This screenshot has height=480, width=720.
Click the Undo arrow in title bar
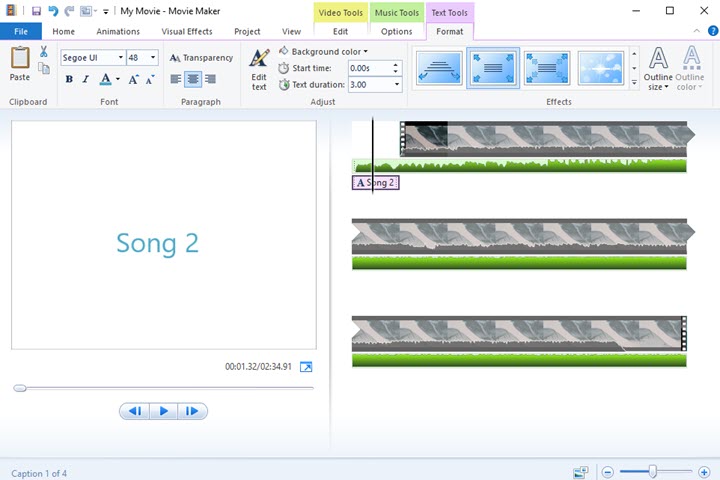[53, 11]
